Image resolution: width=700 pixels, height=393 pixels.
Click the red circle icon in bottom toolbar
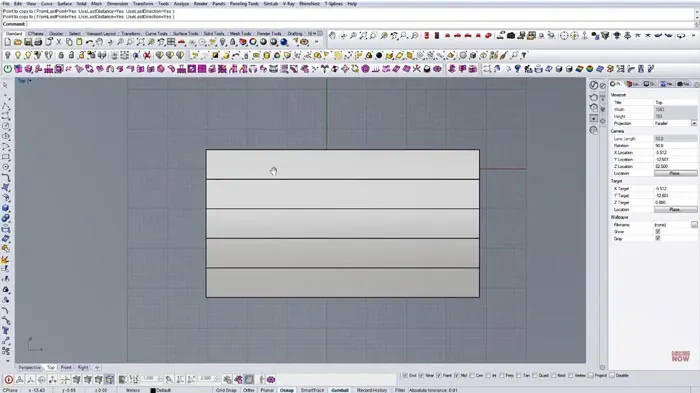pos(8,380)
